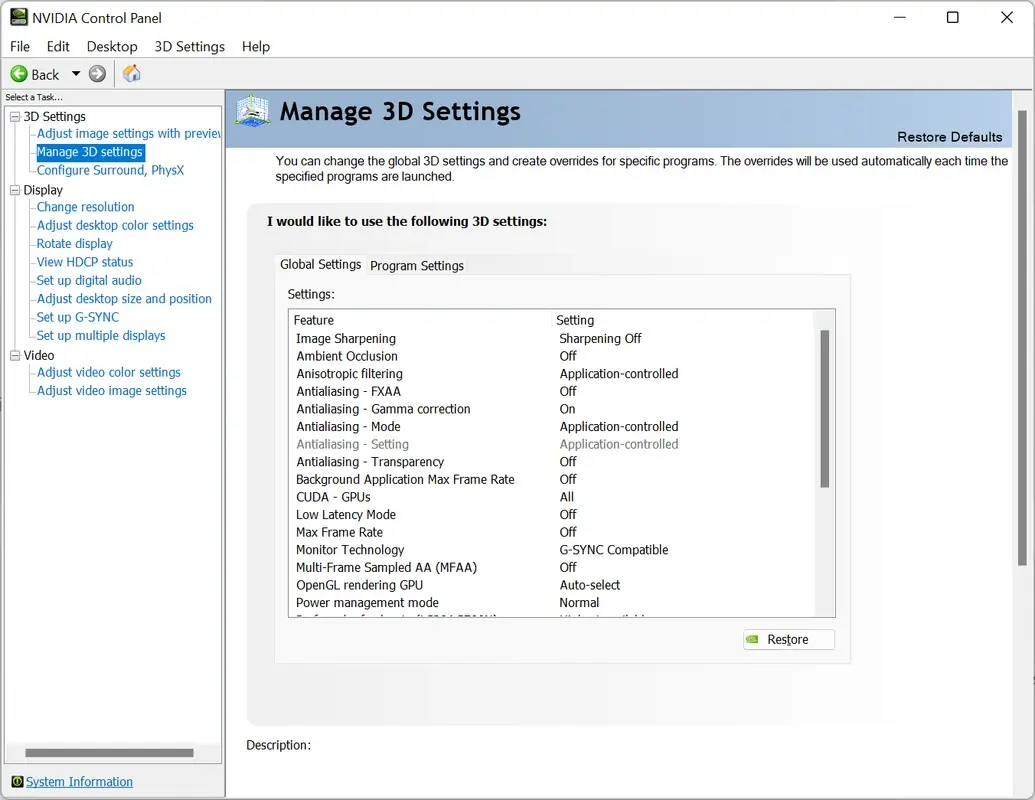Open the 3D Settings menu

[x=189, y=46]
